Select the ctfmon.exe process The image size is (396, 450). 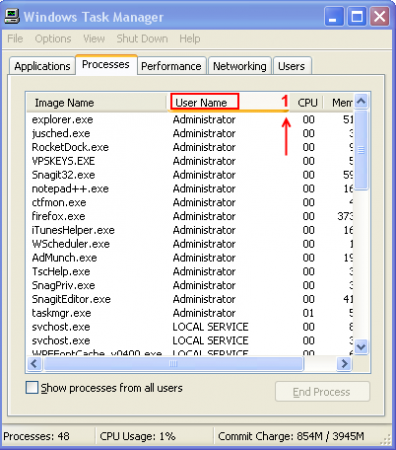190,202
